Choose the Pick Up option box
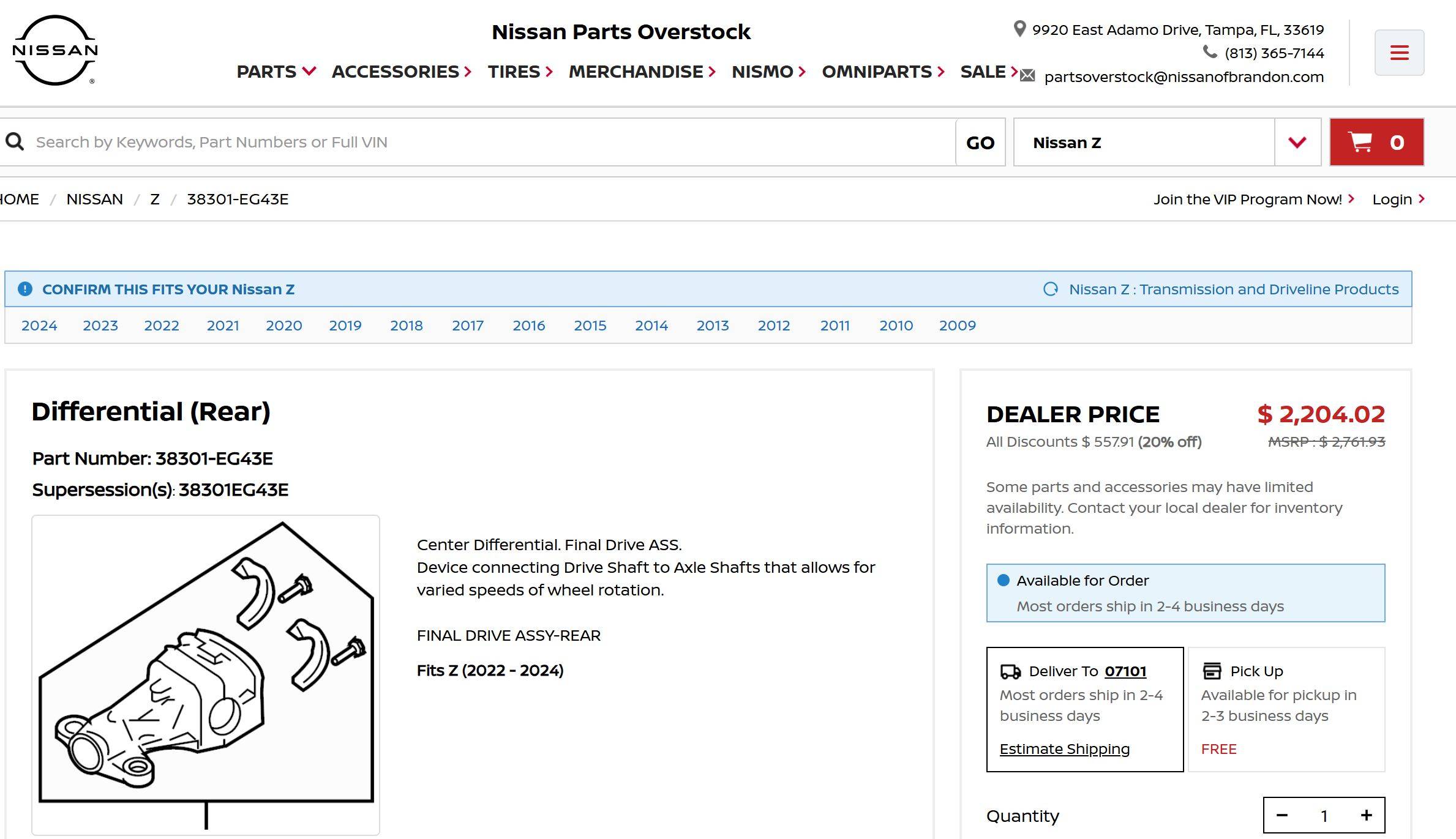Screen dimensions: 1456x839 pyautogui.click(x=1287, y=709)
